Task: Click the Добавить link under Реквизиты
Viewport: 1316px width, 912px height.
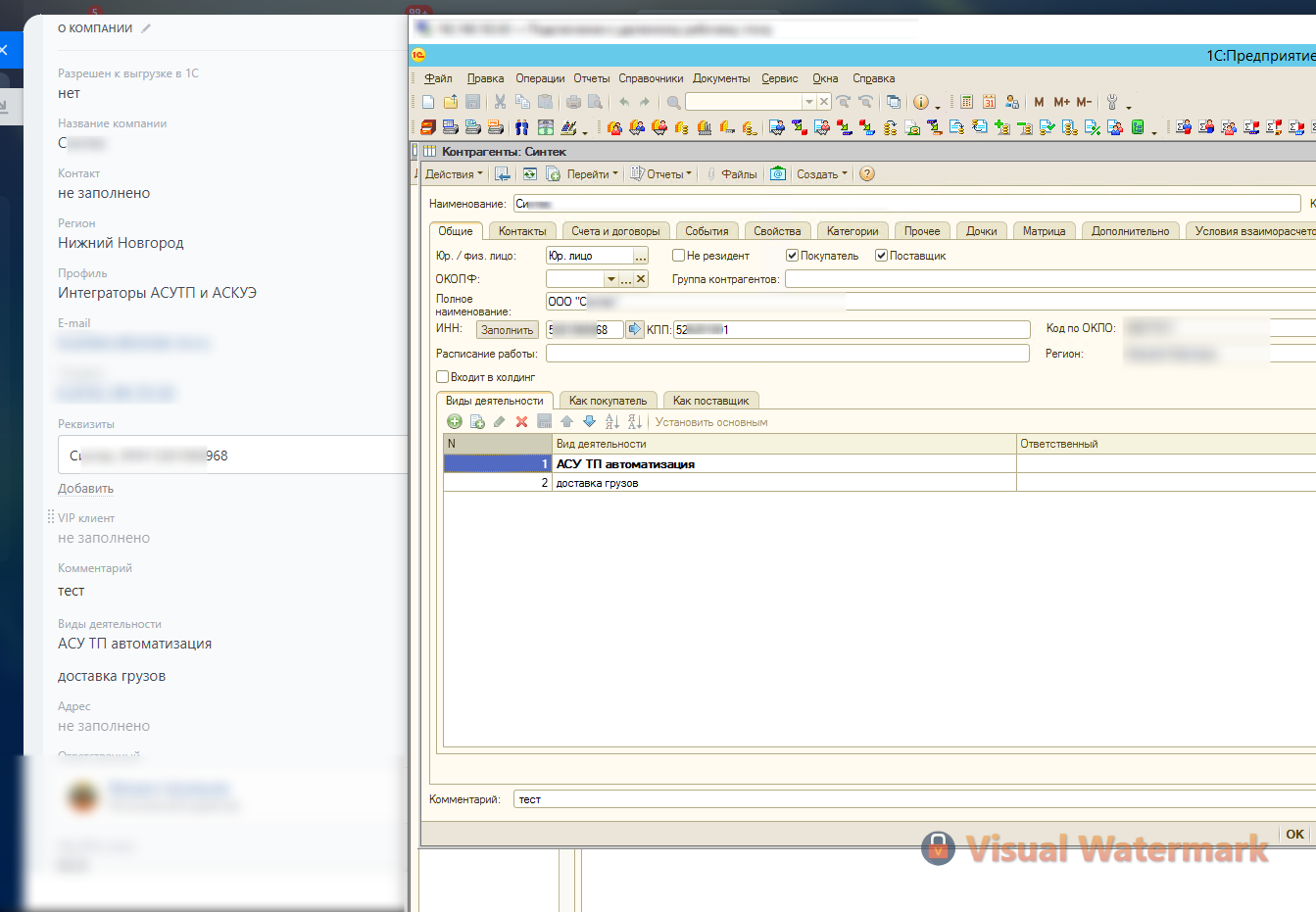Action: 85,489
